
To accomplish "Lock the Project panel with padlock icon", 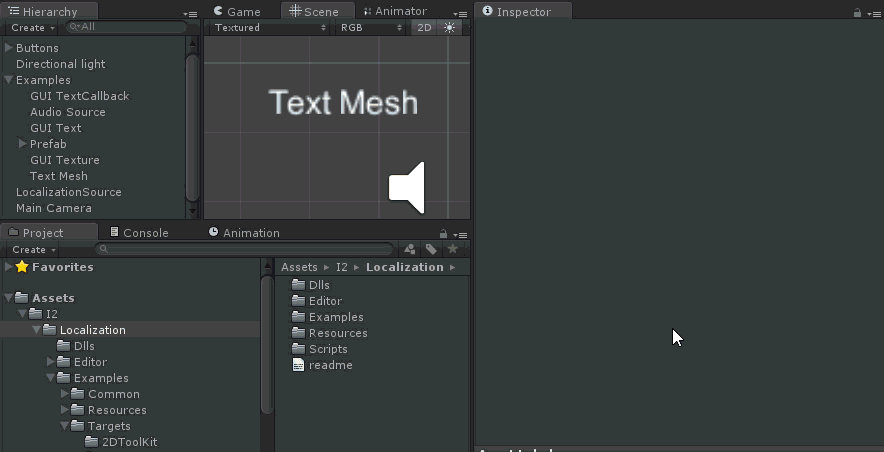I will [443, 233].
